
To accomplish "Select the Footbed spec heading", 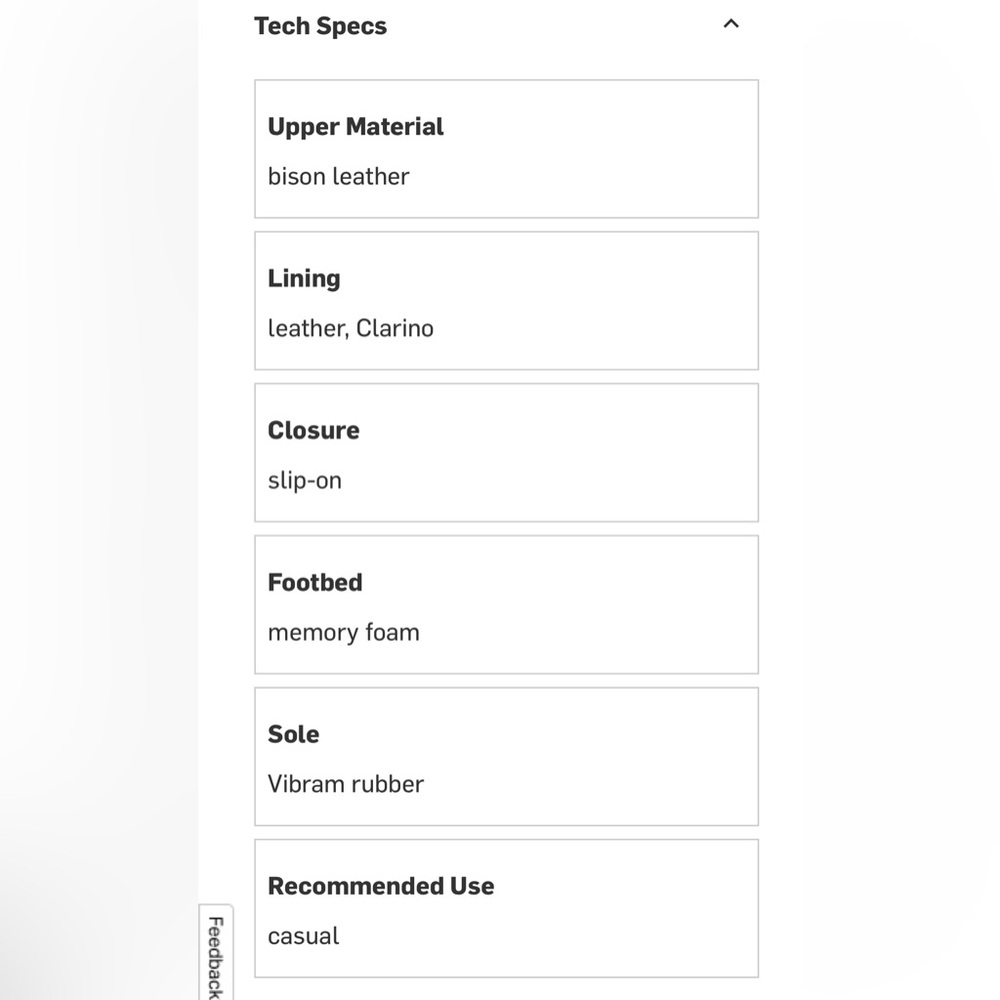I will (315, 582).
